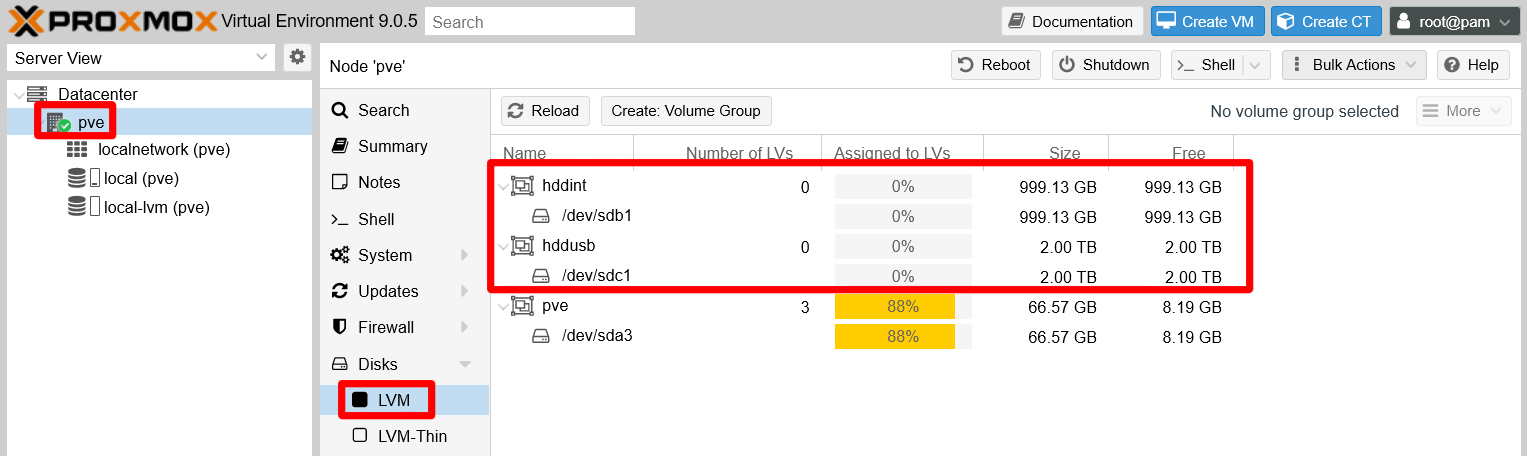This screenshot has width=1527, height=456.
Task: Click the /dev/sda3 88% usage bar
Action: click(903, 336)
